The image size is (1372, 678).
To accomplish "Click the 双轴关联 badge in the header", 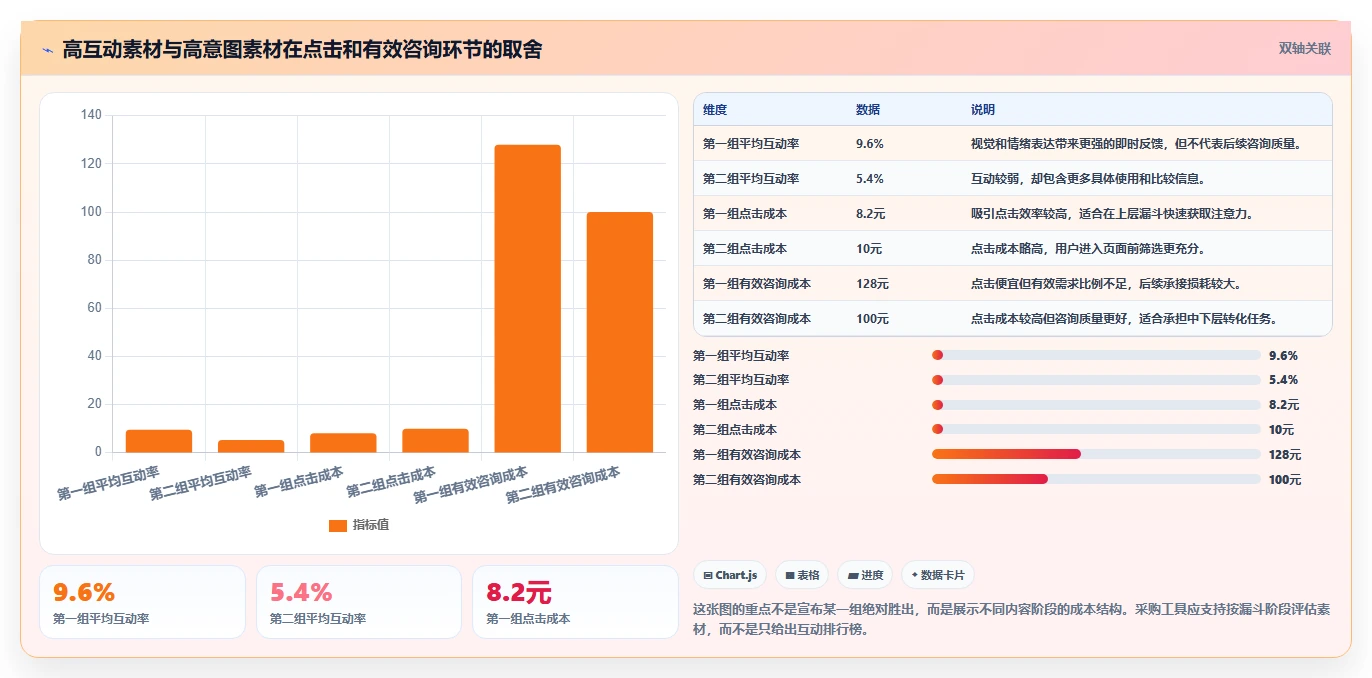I will (1305, 48).
